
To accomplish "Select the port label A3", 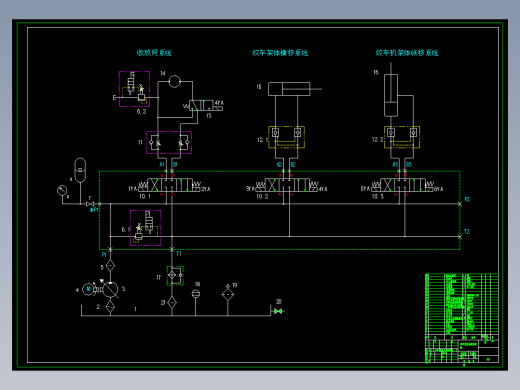I will click(x=395, y=164).
